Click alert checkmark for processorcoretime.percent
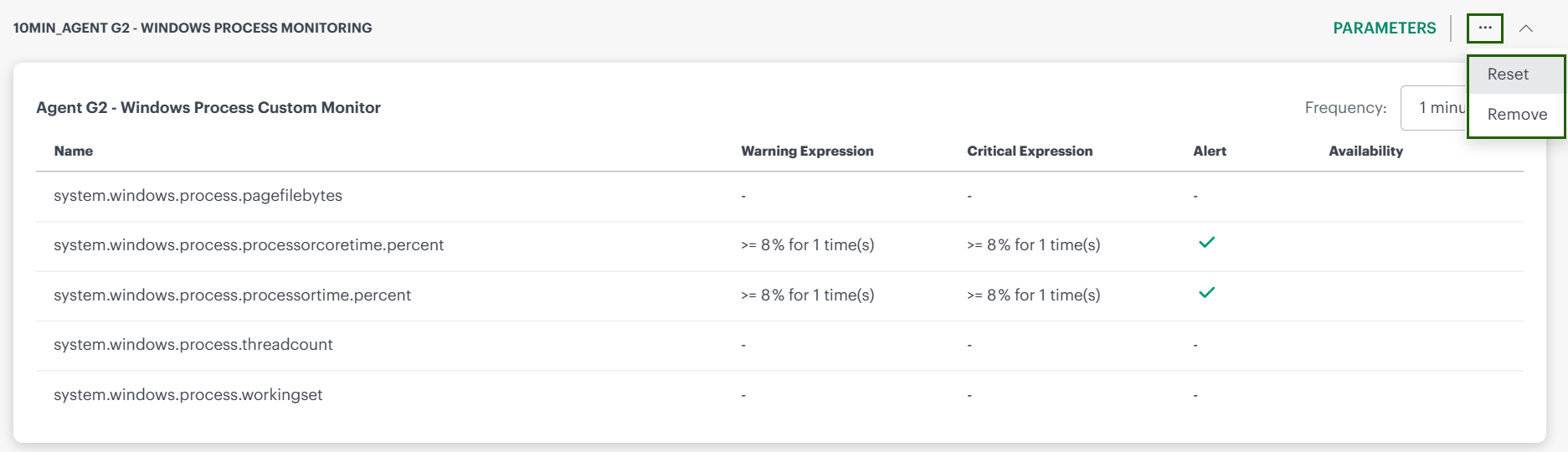 (1206, 243)
